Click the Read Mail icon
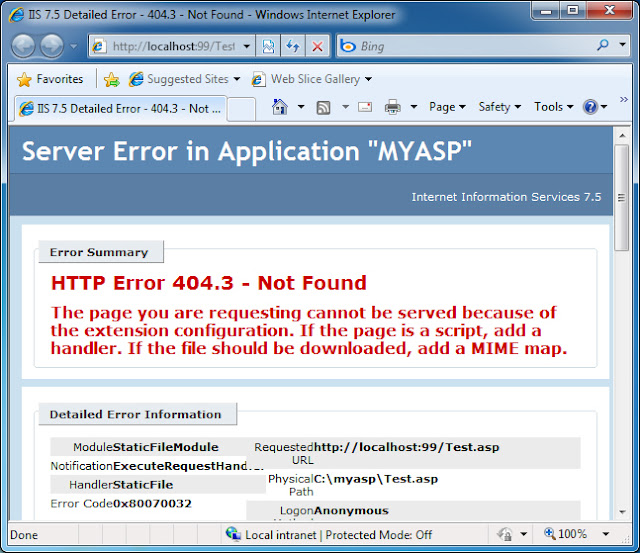Screen dimensions: 640x553 [365, 107]
